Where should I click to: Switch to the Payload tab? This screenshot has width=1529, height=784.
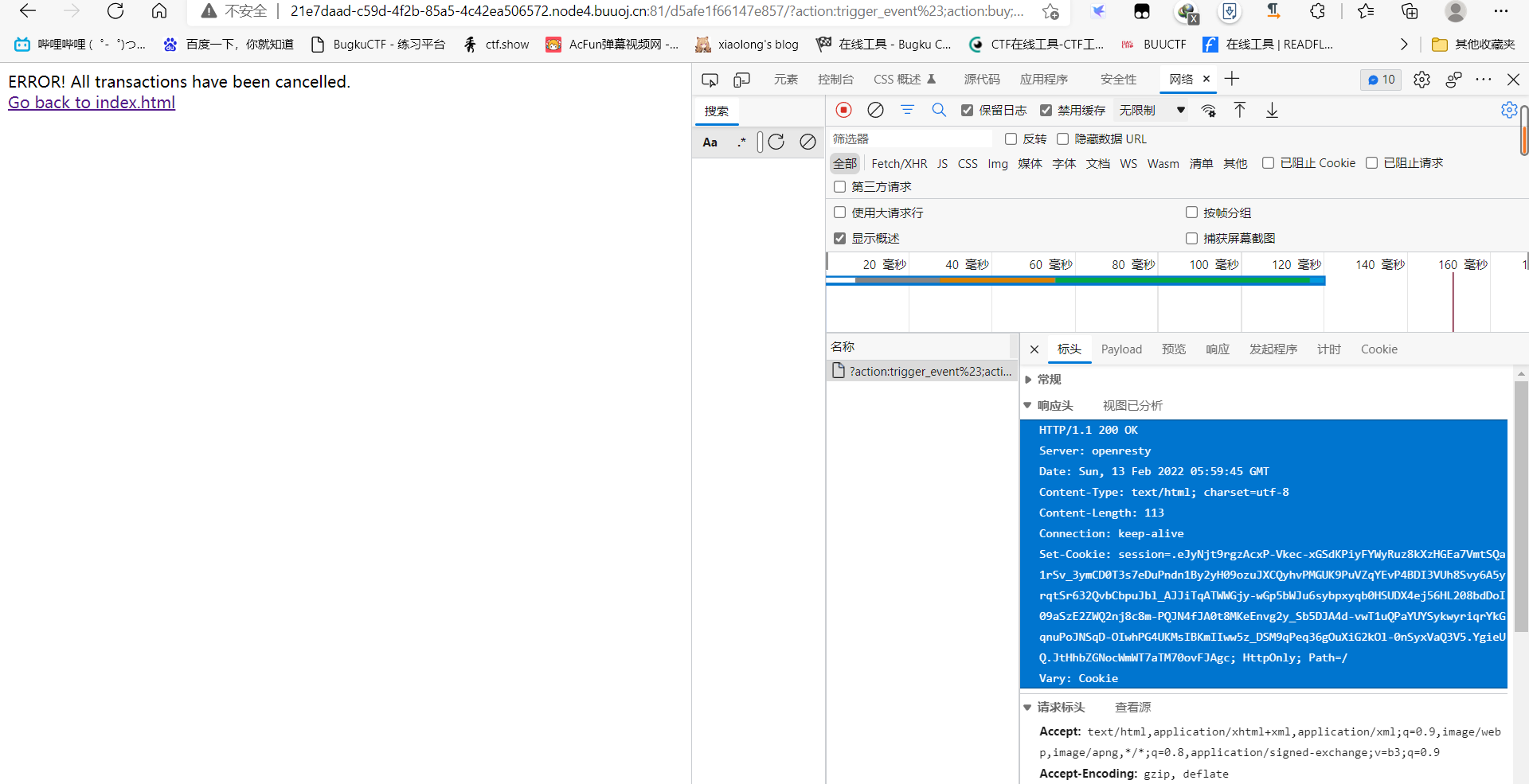click(1121, 349)
